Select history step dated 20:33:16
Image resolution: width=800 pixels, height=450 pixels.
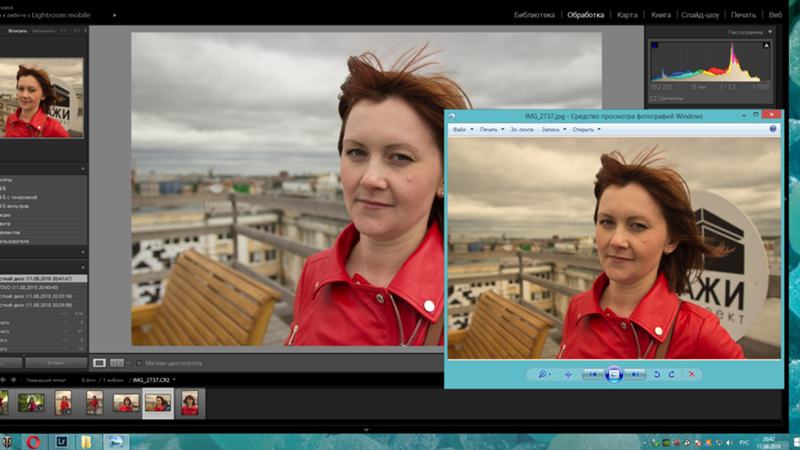(x=43, y=296)
